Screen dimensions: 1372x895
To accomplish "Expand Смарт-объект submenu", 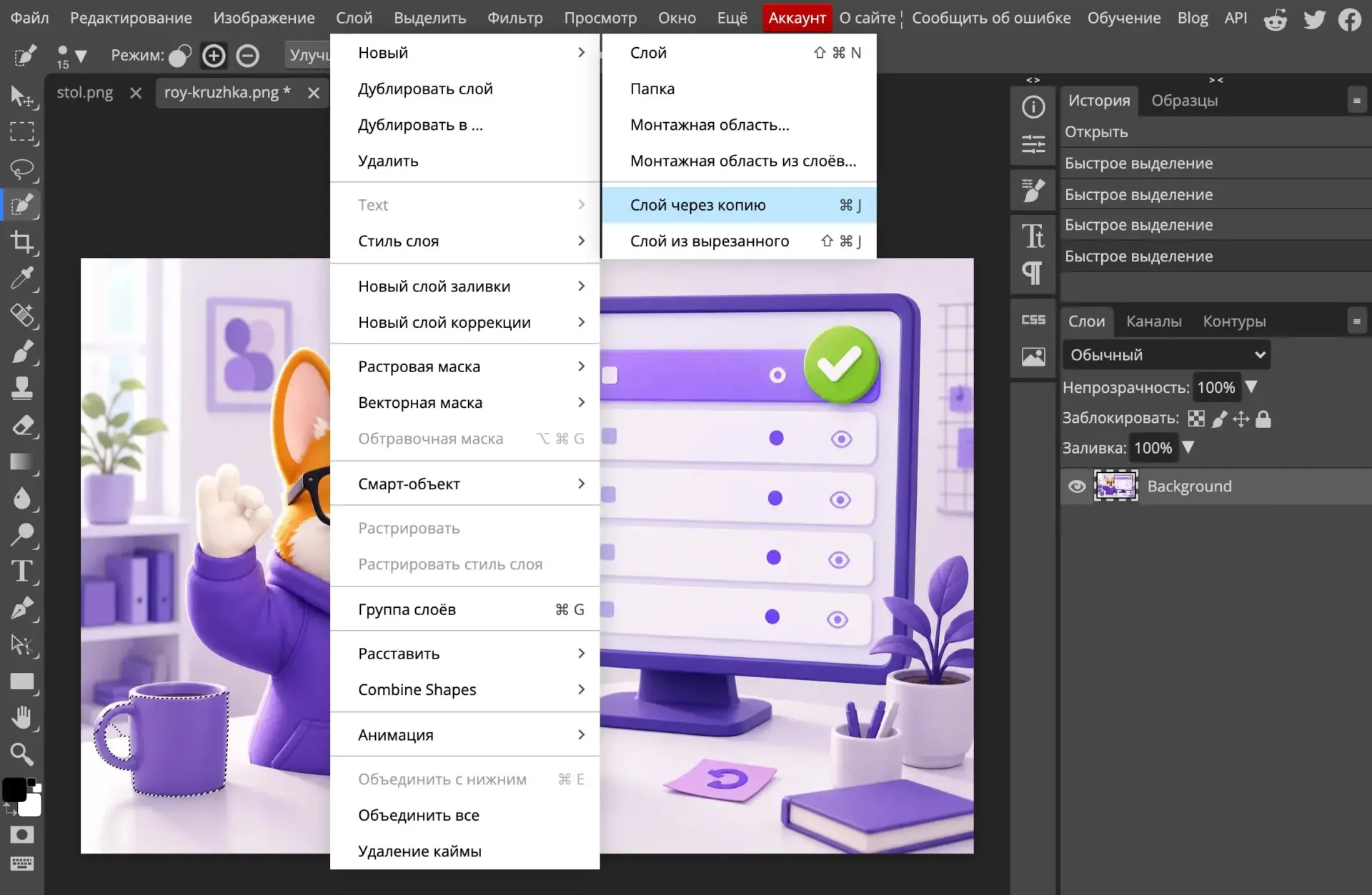I will [465, 484].
